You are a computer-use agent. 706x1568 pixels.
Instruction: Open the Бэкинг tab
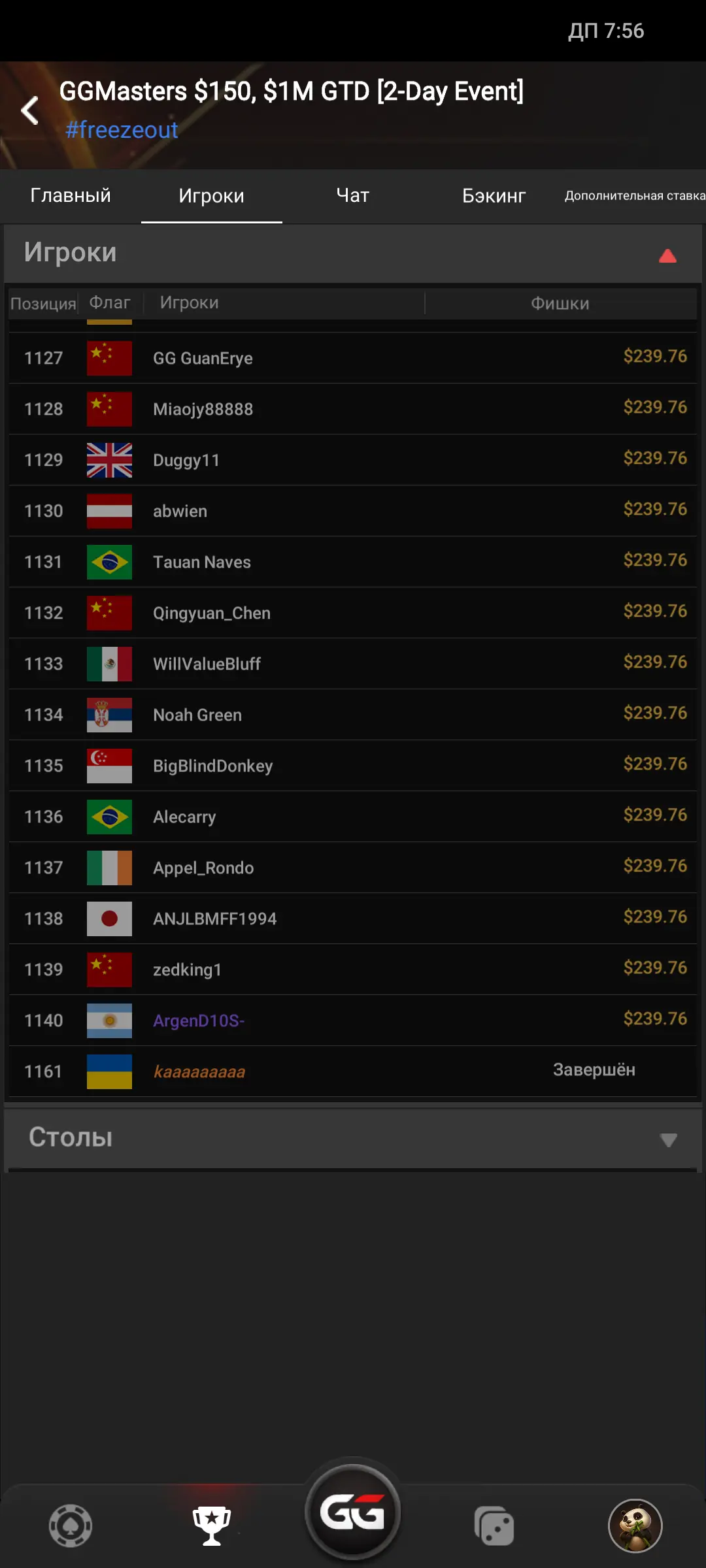494,195
